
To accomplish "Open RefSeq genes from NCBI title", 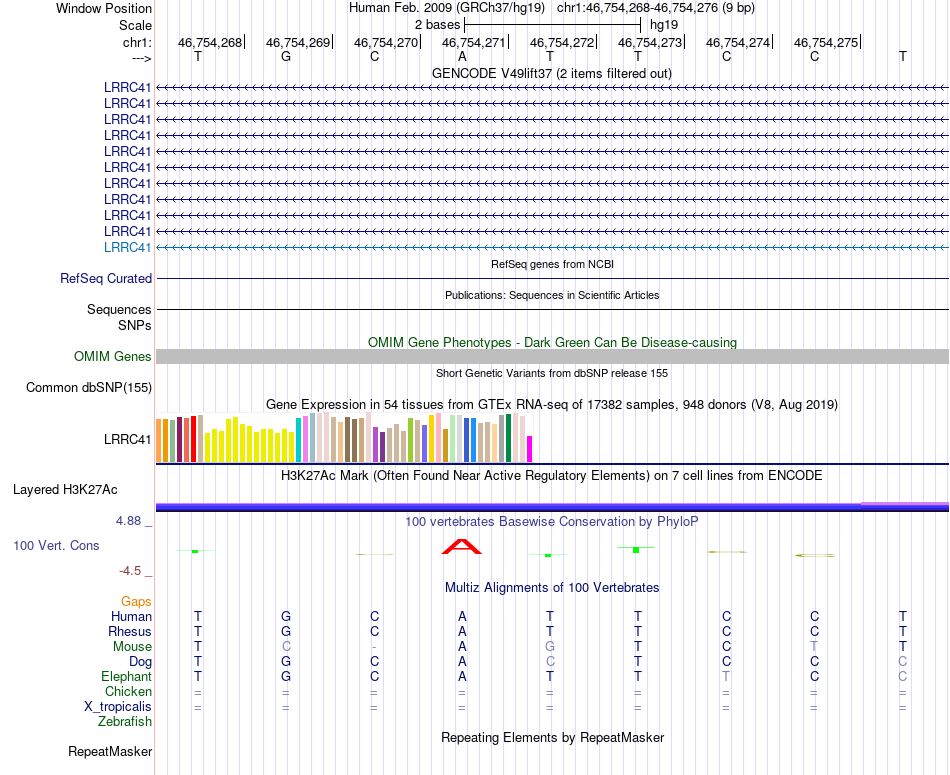I will click(552, 264).
